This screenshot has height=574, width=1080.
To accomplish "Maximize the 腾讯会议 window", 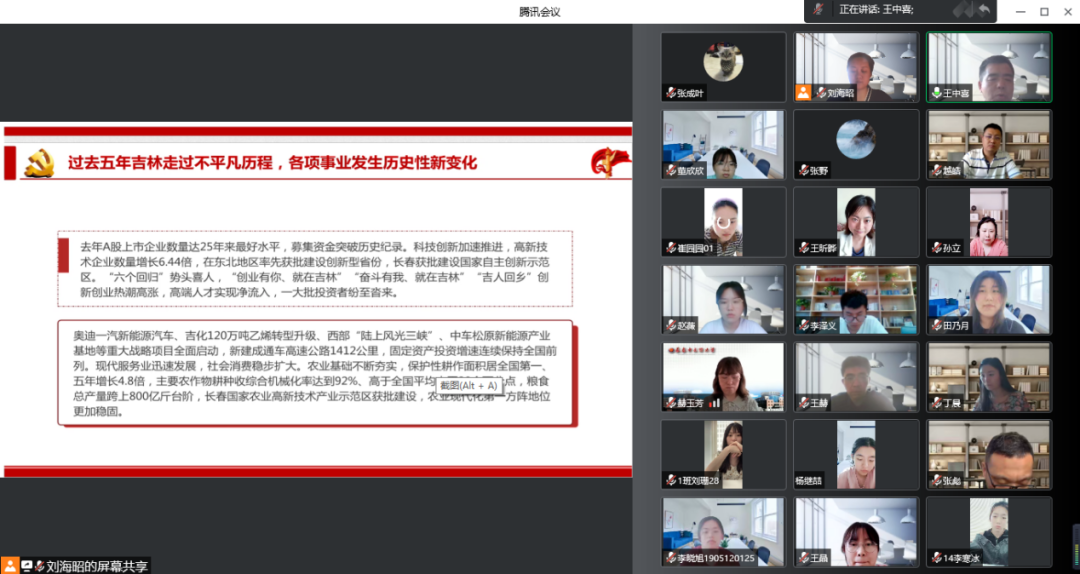I will pos(1043,11).
